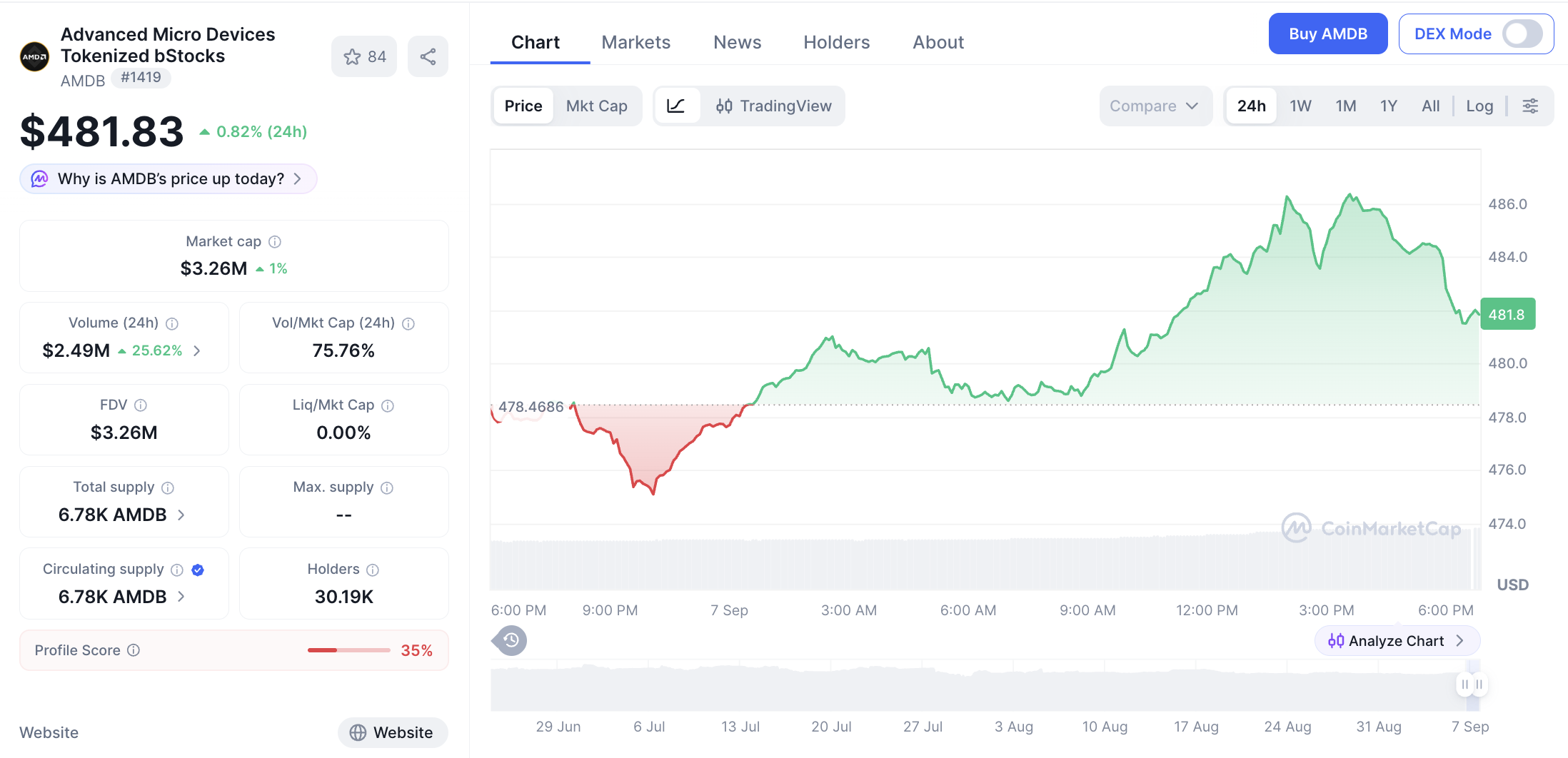This screenshot has height=758, width=1568.
Task: Switch chart to Mkt Cap view
Action: coord(597,106)
